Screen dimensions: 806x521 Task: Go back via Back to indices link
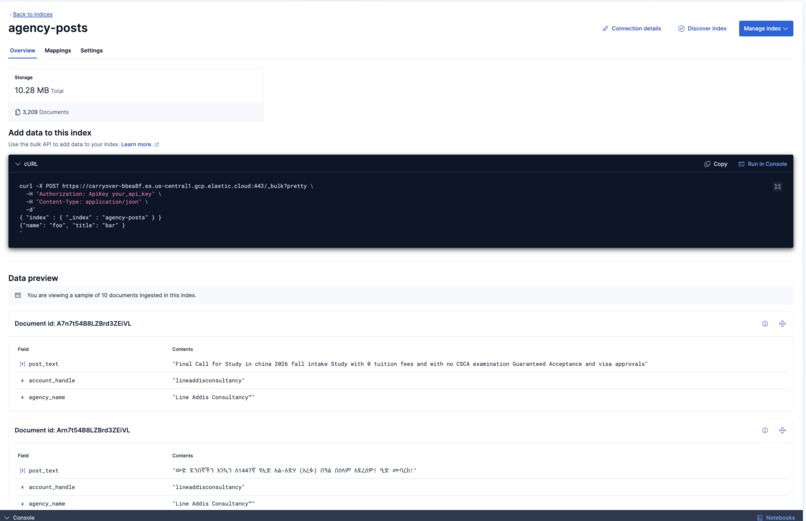coord(32,14)
